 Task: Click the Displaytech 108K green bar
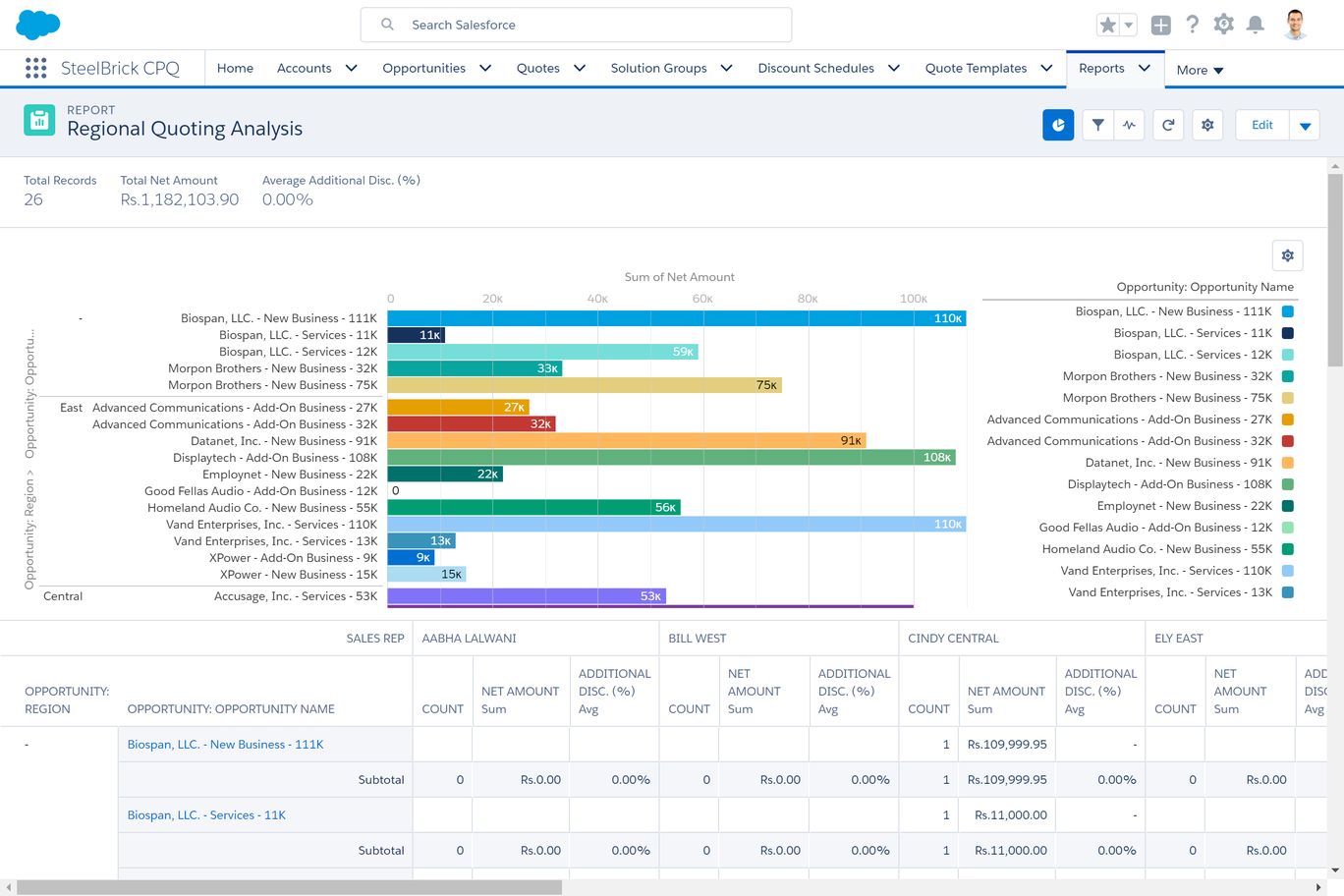tap(670, 457)
